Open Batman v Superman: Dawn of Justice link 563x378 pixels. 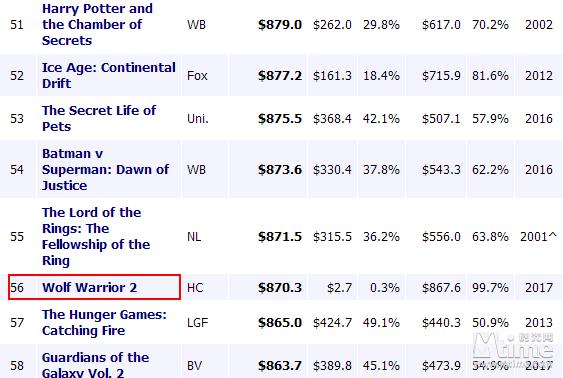(x=105, y=169)
